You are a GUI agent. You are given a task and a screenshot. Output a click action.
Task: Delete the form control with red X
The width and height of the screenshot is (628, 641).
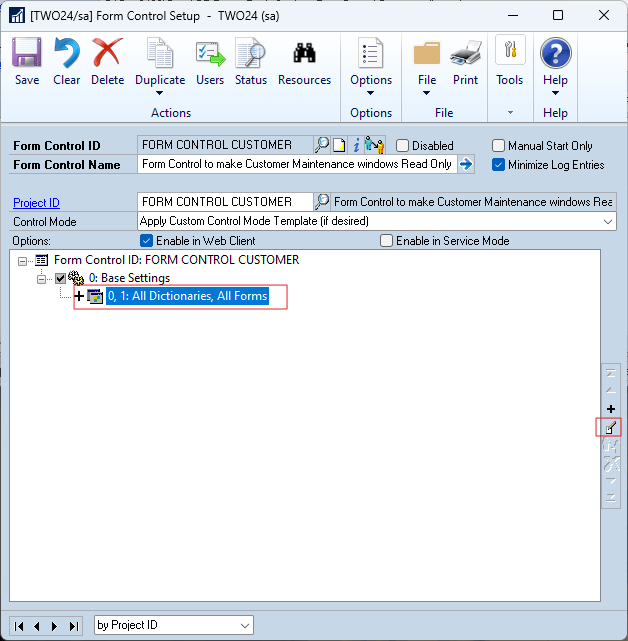coord(107,52)
